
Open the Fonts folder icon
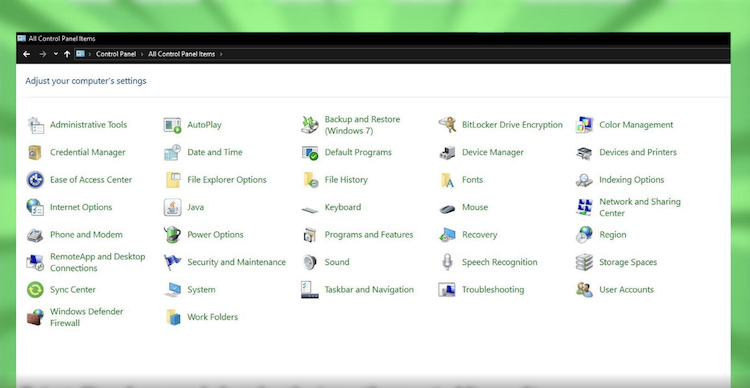pos(447,180)
